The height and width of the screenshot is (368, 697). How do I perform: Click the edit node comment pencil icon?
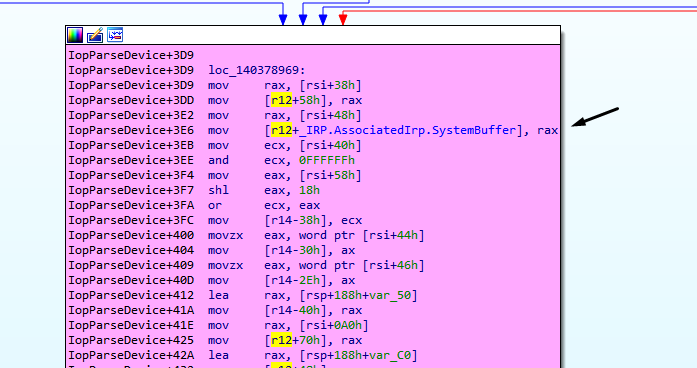[x=95, y=35]
